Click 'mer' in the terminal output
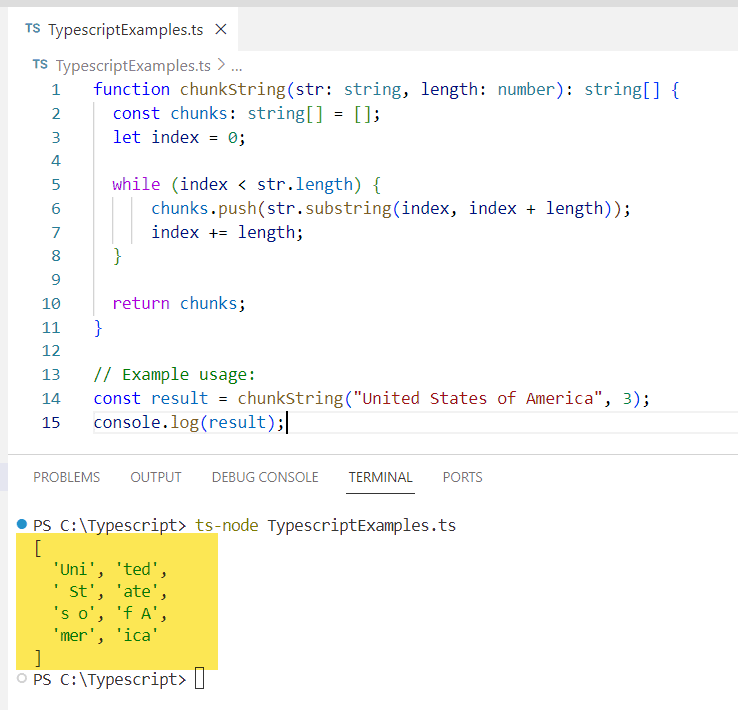738x710 pixels. 74,636
